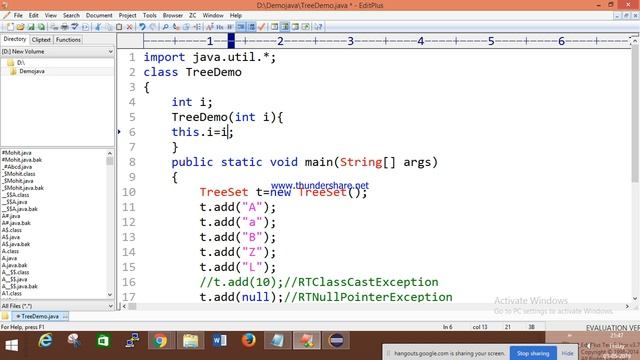This screenshot has height=360, width=640.
Task: Click the Save All toolbar icon
Action: (x=41, y=27)
